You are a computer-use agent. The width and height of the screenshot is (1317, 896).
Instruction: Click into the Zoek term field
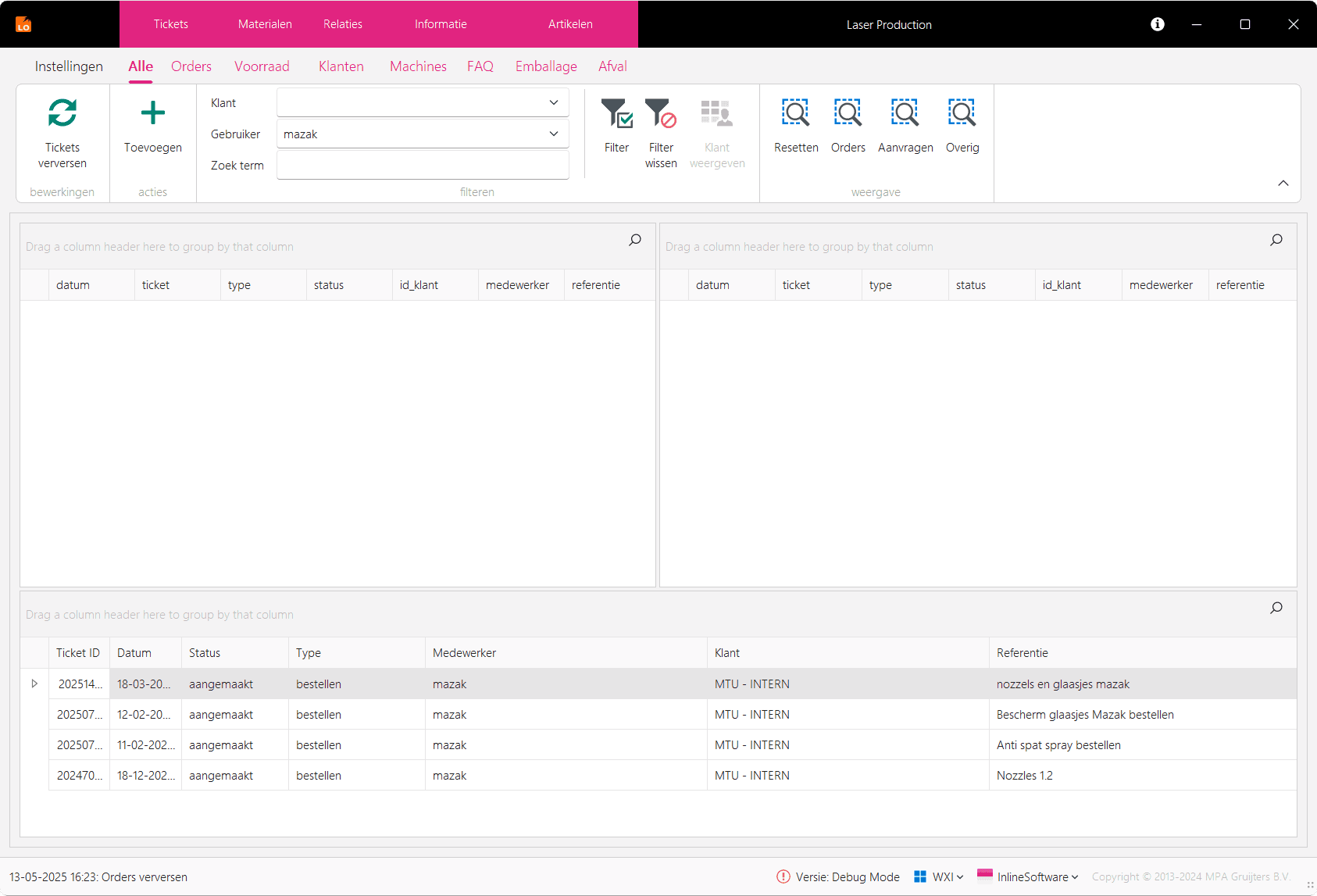coord(423,165)
